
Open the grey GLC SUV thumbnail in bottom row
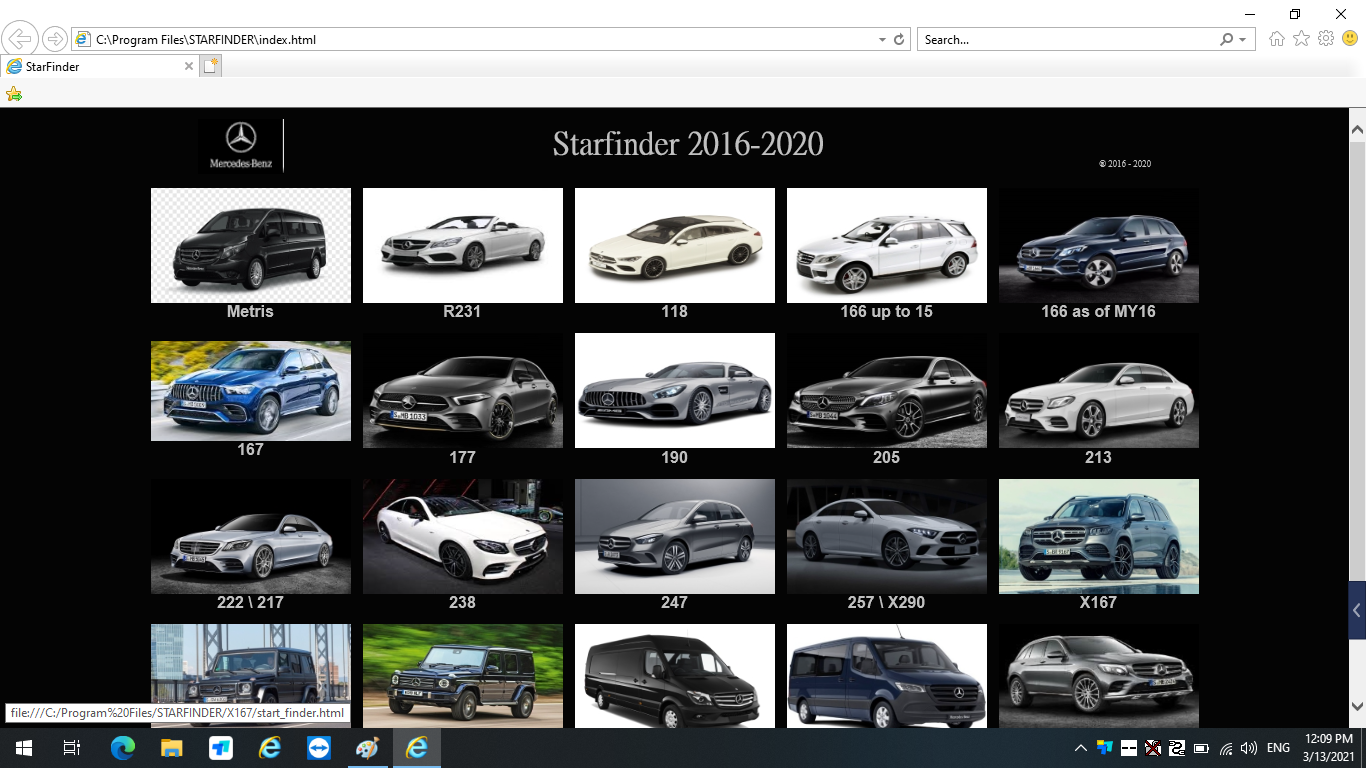1099,676
